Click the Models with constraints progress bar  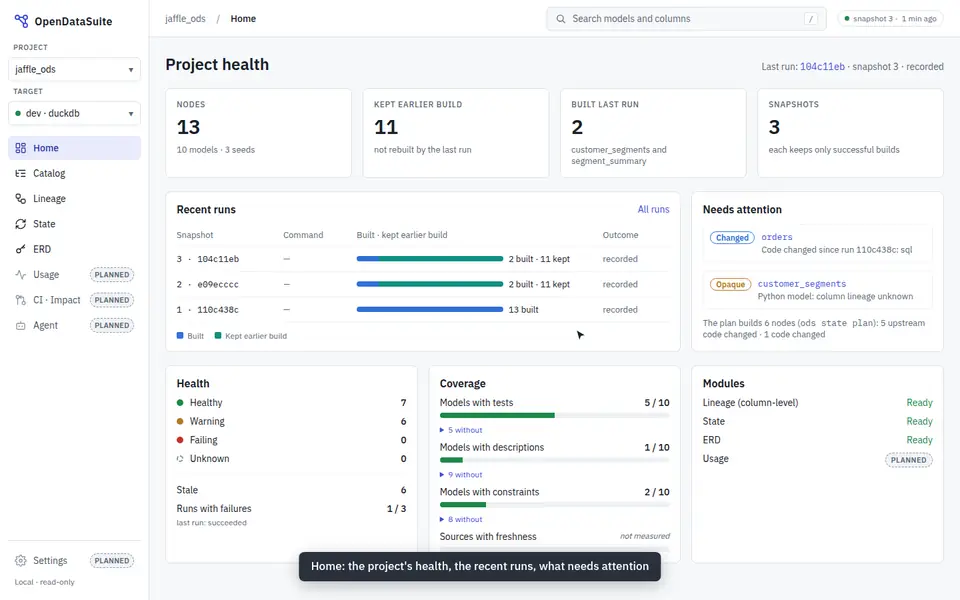tap(555, 505)
